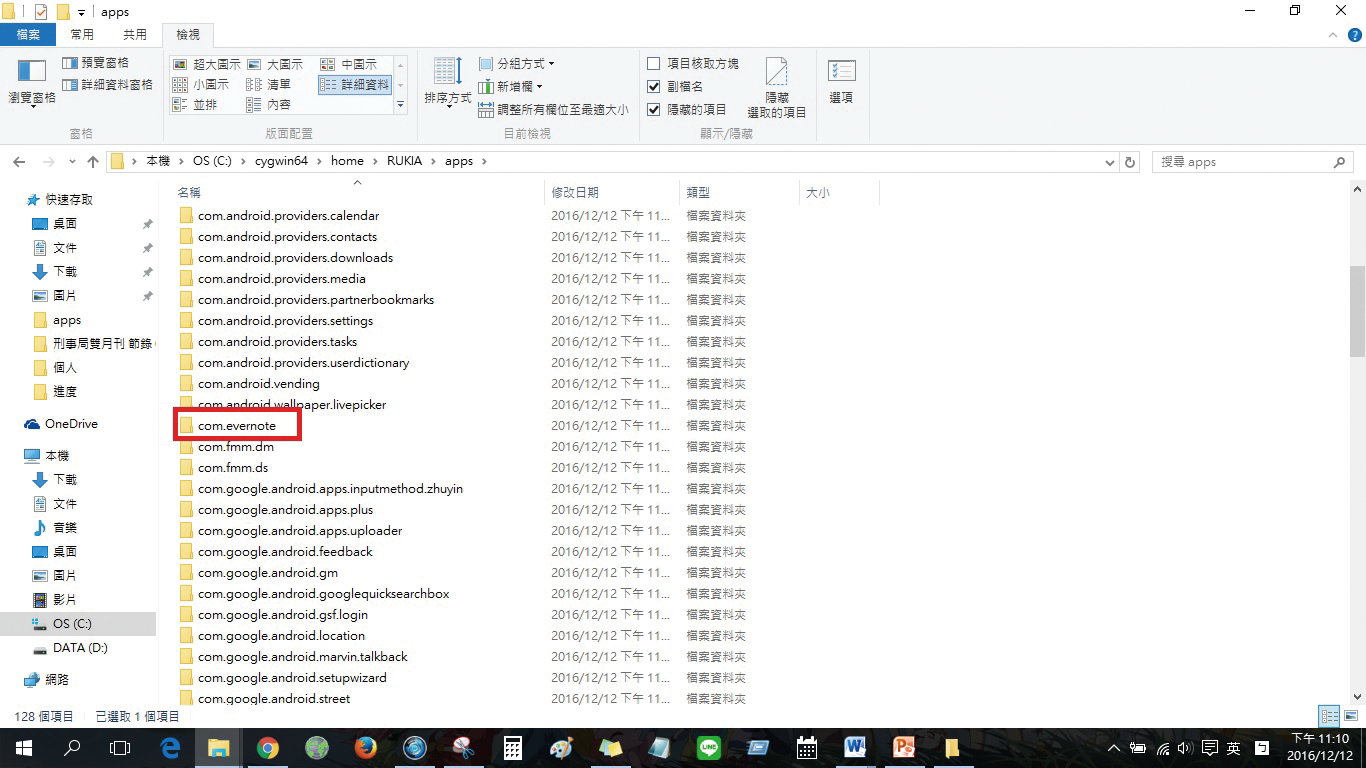Open the 排序方式 sort menu
This screenshot has width=1366, height=768.
coord(448,83)
